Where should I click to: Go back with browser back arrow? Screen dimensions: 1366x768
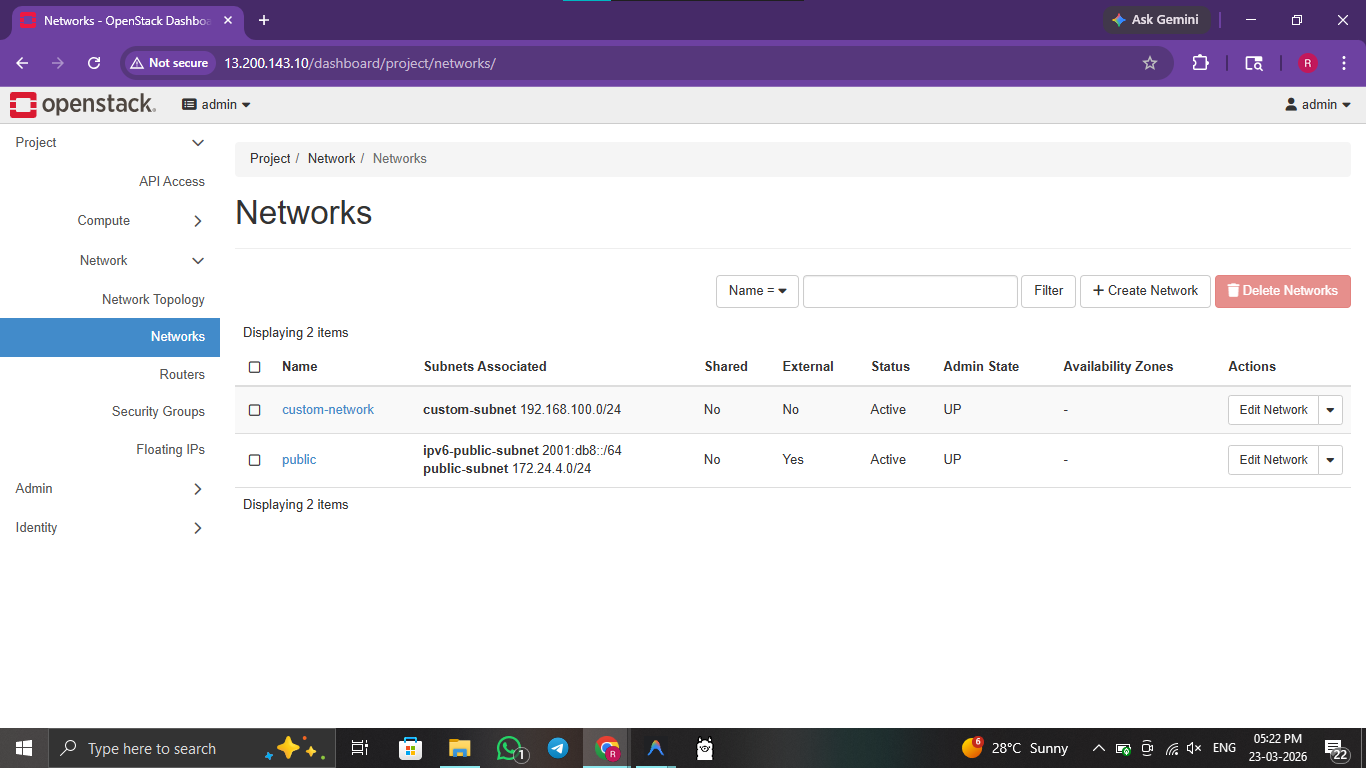tap(22, 63)
